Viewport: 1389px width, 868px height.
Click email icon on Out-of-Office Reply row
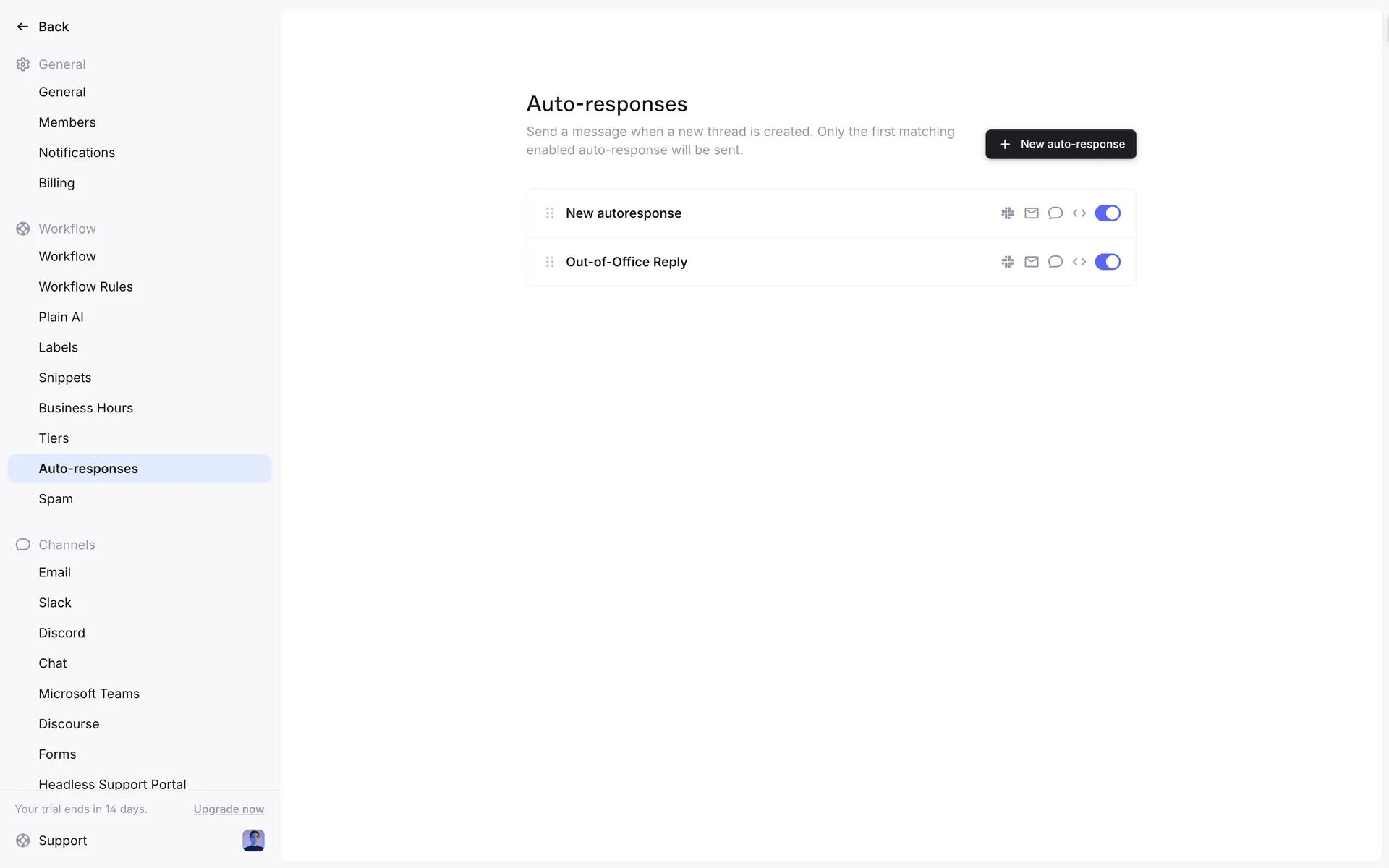[1032, 262]
